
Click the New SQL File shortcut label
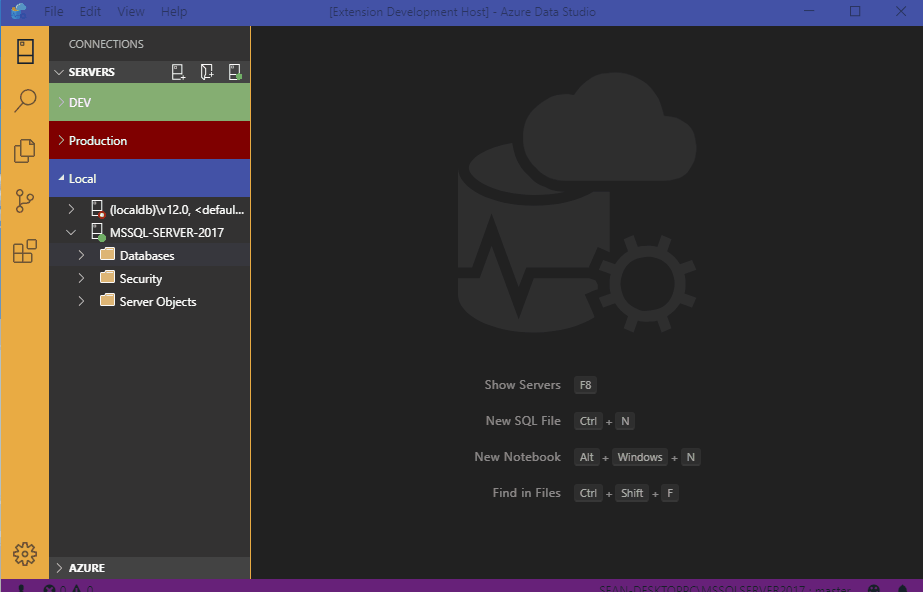[523, 421]
